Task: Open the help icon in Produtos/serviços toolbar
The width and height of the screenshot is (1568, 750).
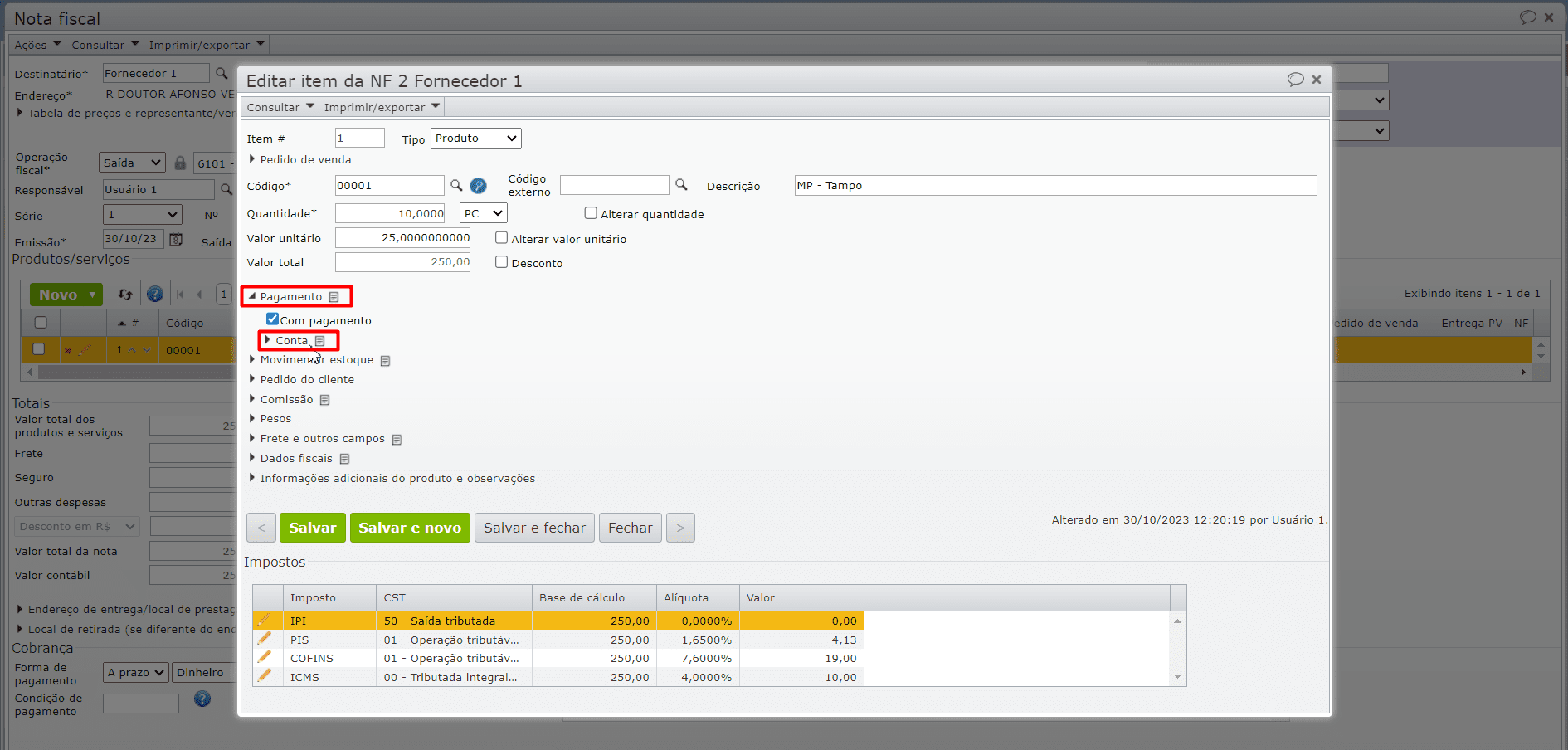Action: [155, 294]
